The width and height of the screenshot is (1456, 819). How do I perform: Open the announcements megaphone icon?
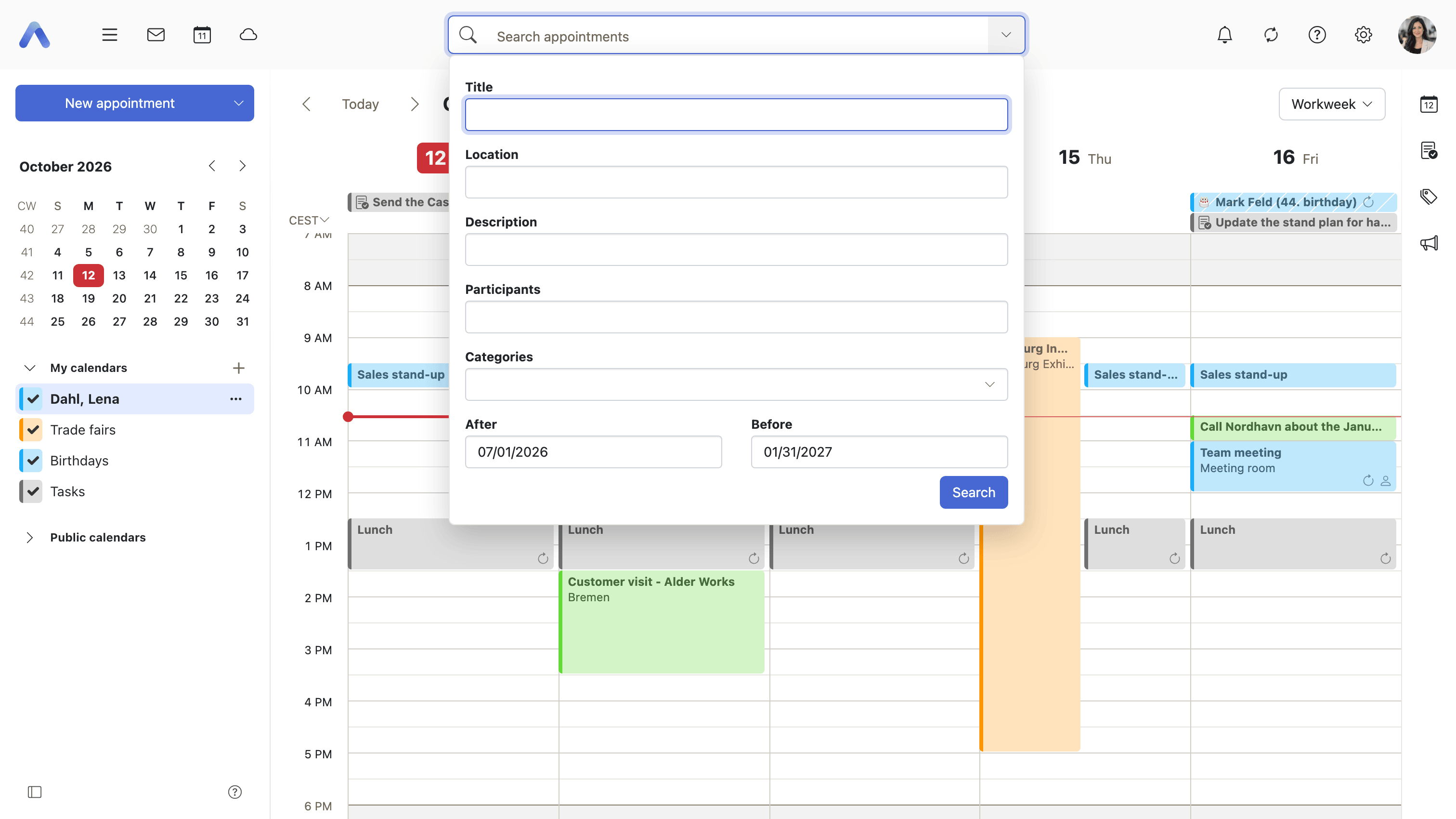(1428, 243)
